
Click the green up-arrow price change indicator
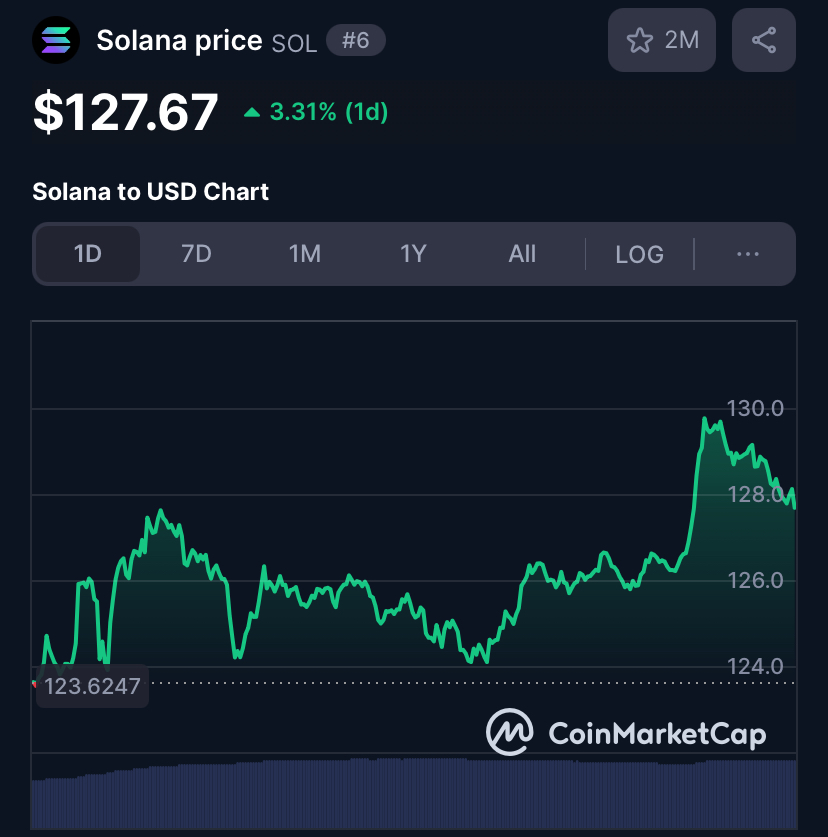pos(253,113)
